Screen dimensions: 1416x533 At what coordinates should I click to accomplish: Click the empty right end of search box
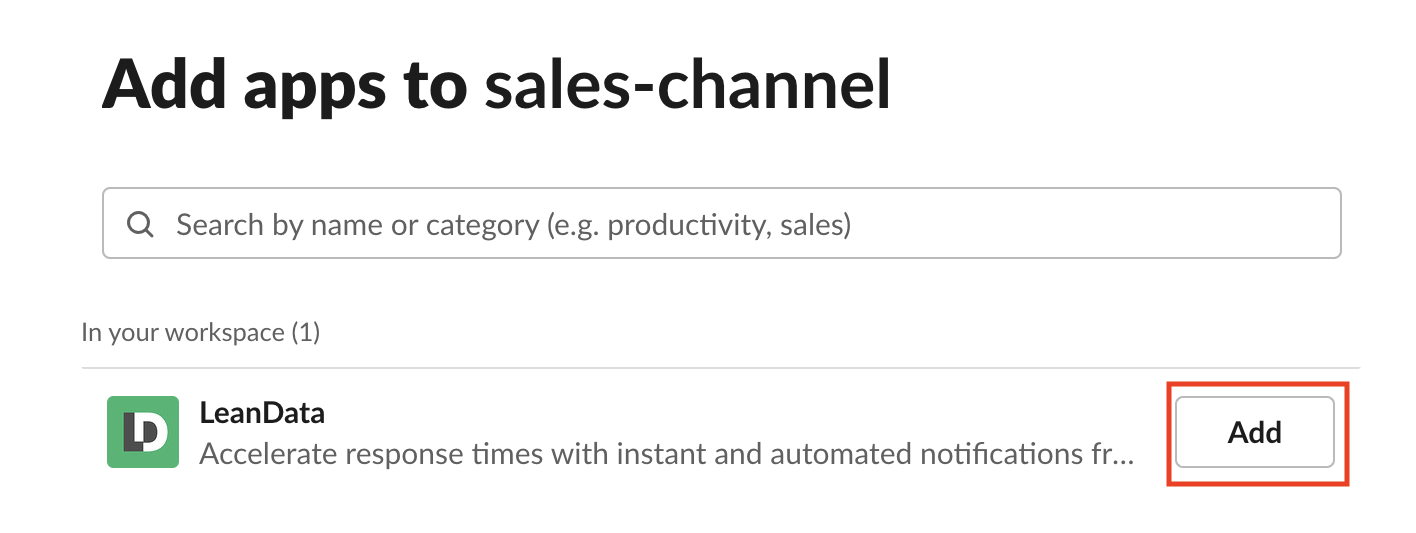[x=1200, y=224]
